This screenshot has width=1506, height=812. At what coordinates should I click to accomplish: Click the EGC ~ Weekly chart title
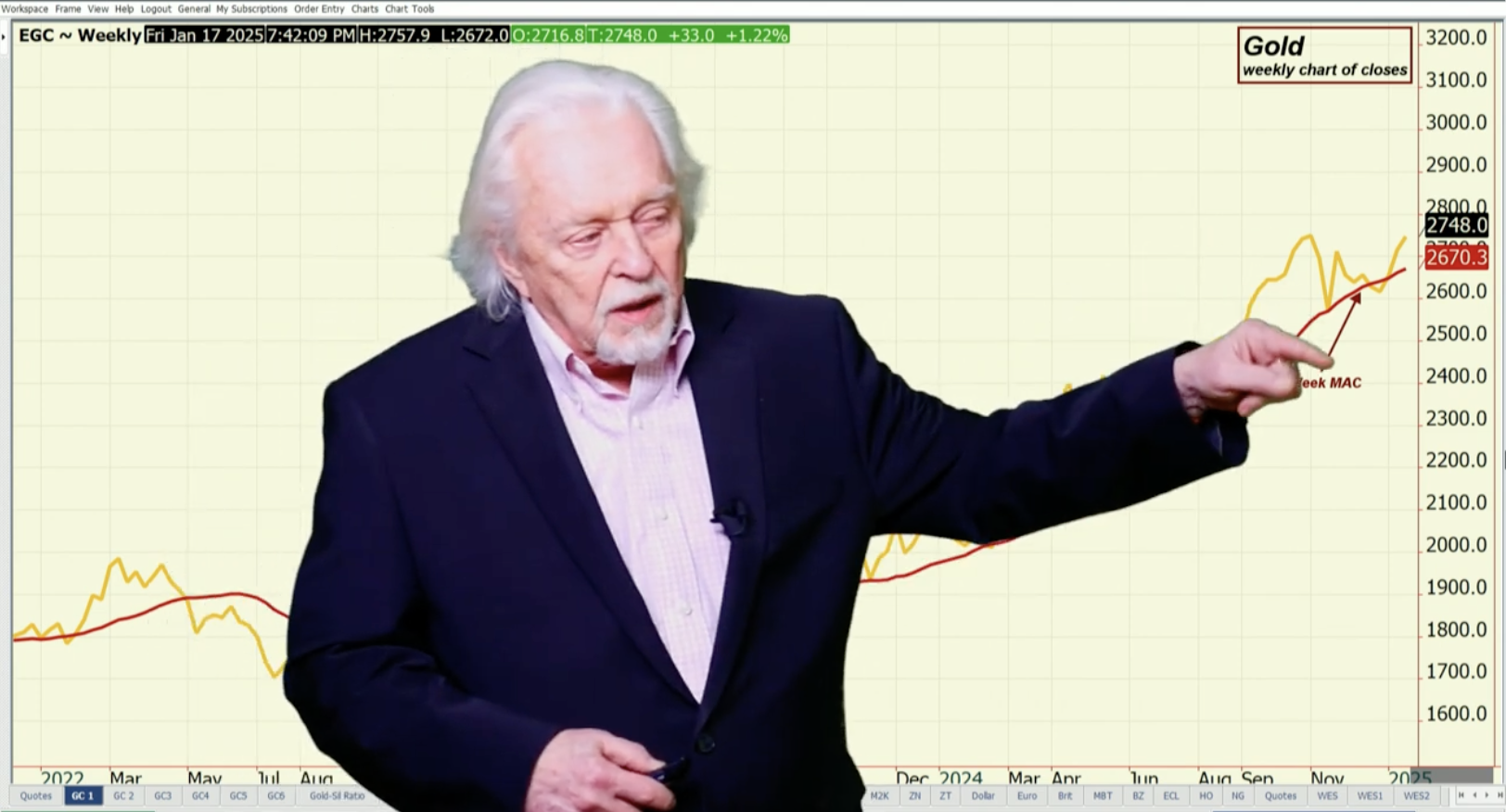click(x=80, y=35)
